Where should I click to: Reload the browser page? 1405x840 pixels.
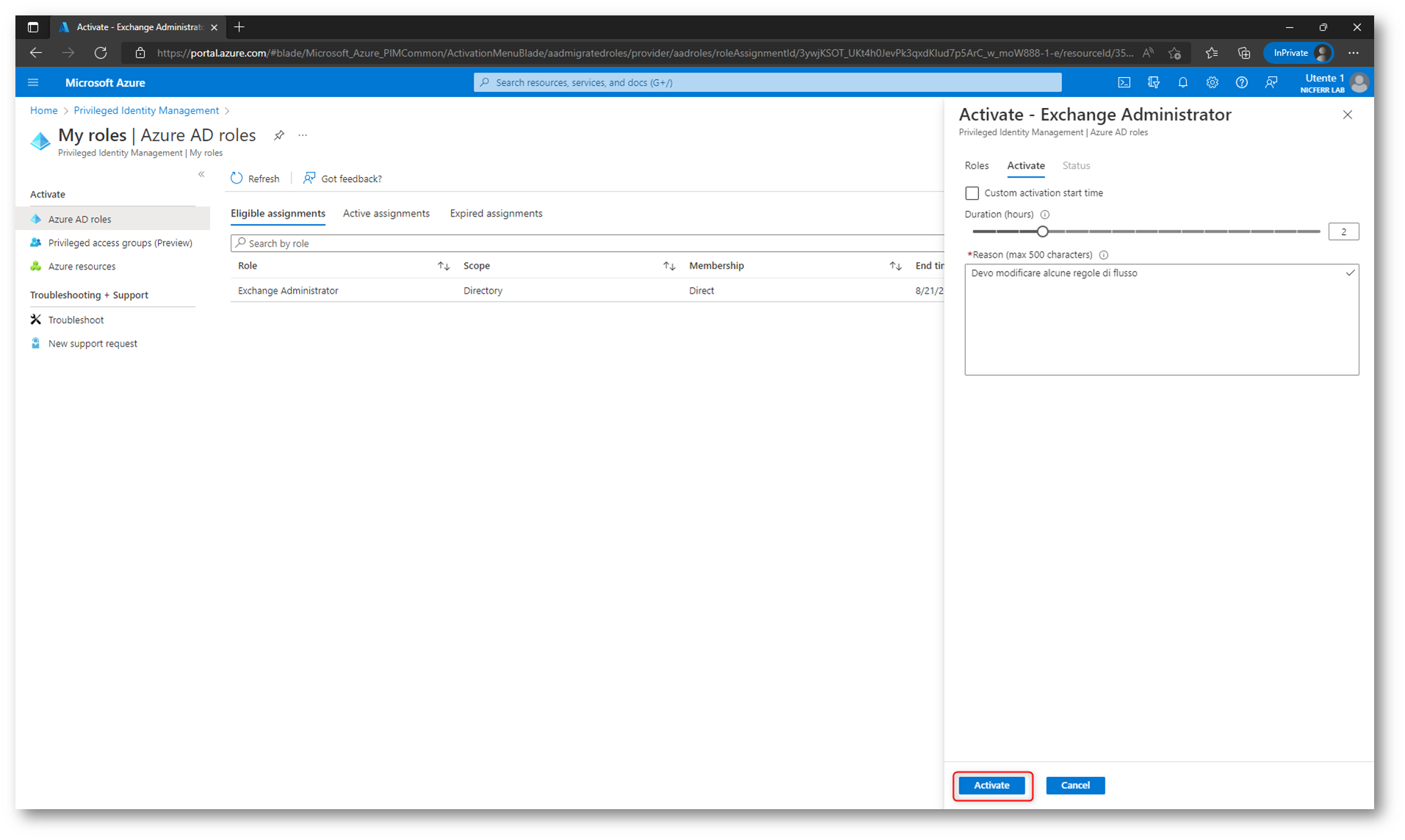(101, 53)
